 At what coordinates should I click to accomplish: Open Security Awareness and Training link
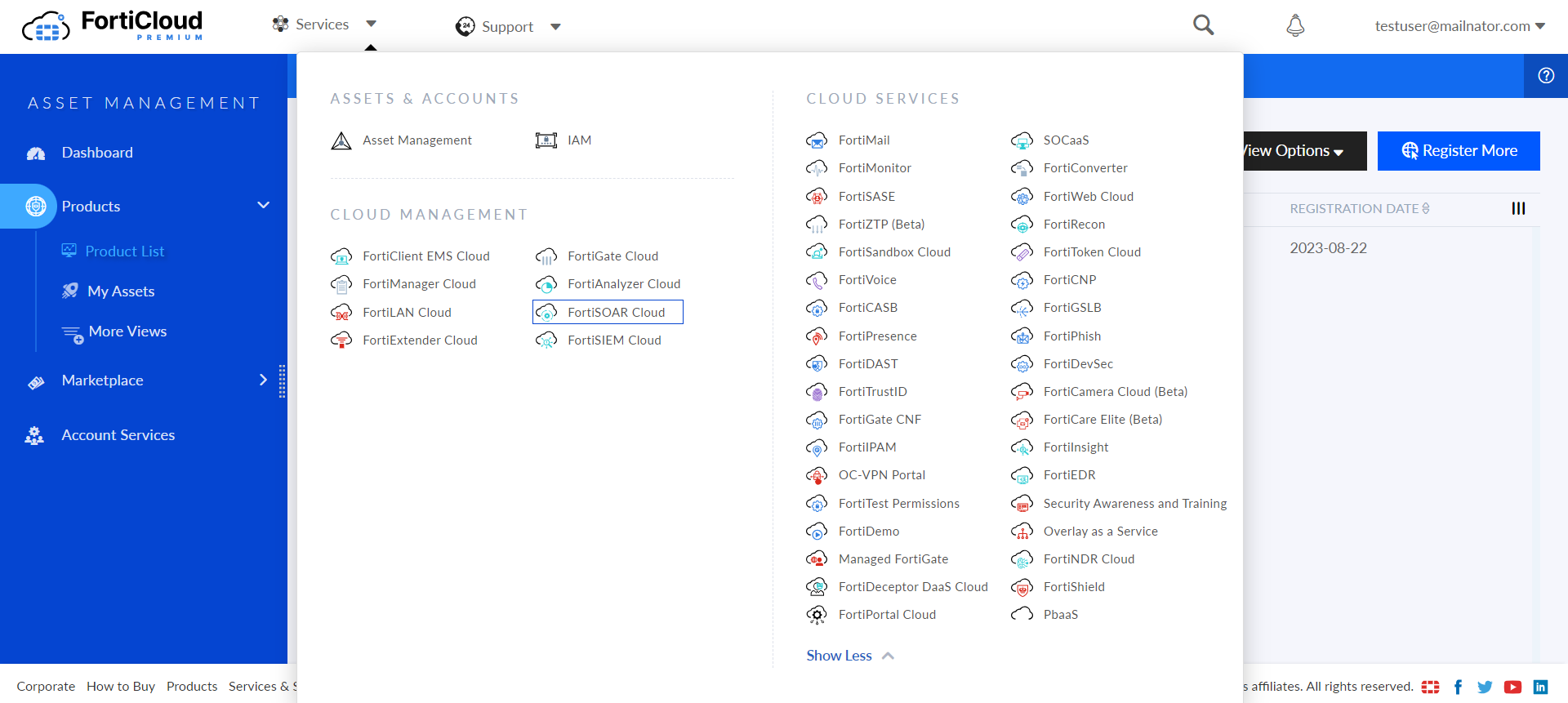pyautogui.click(x=1135, y=504)
